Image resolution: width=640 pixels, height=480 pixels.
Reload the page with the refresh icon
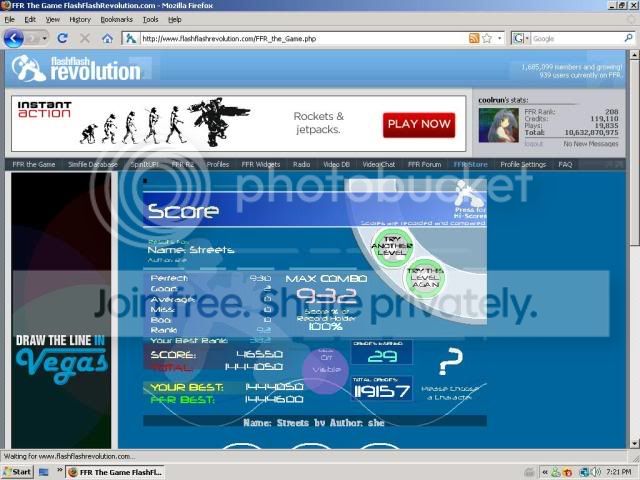point(62,38)
